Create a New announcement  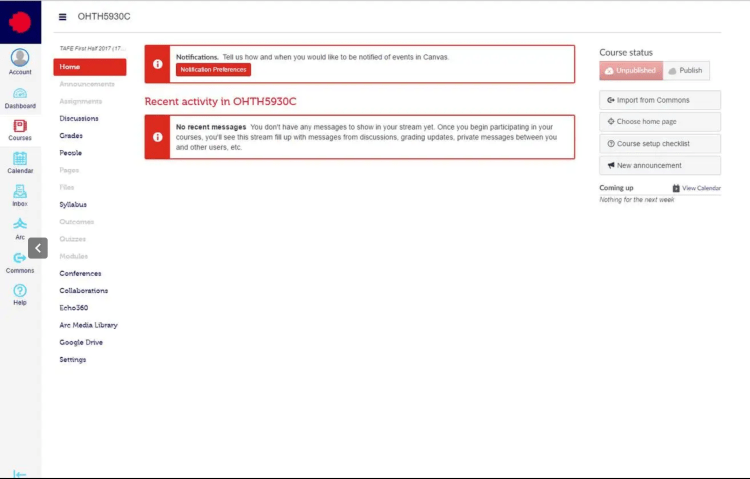pos(659,165)
